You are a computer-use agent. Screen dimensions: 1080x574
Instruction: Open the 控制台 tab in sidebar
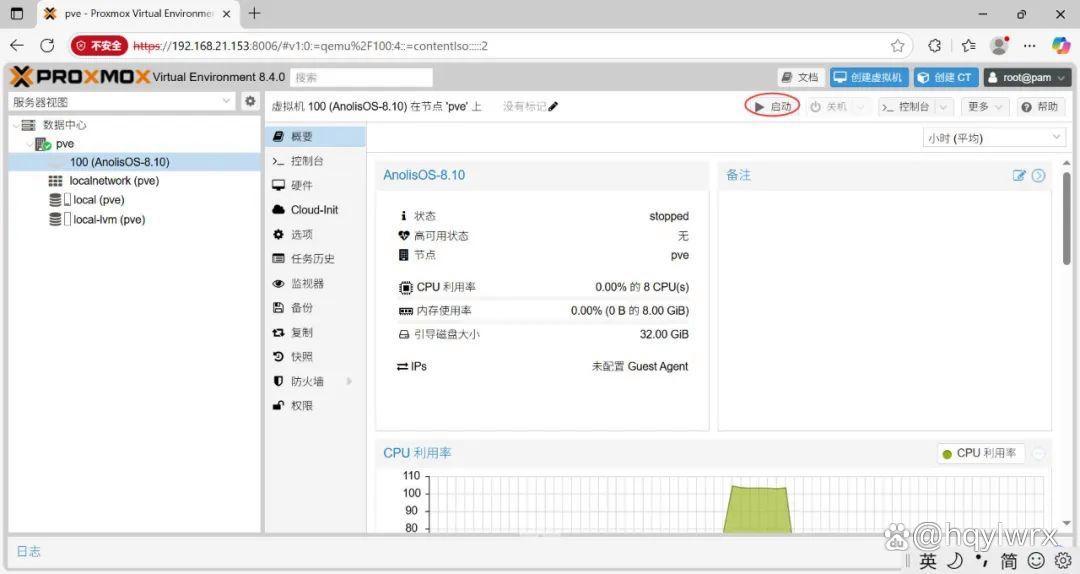315,161
